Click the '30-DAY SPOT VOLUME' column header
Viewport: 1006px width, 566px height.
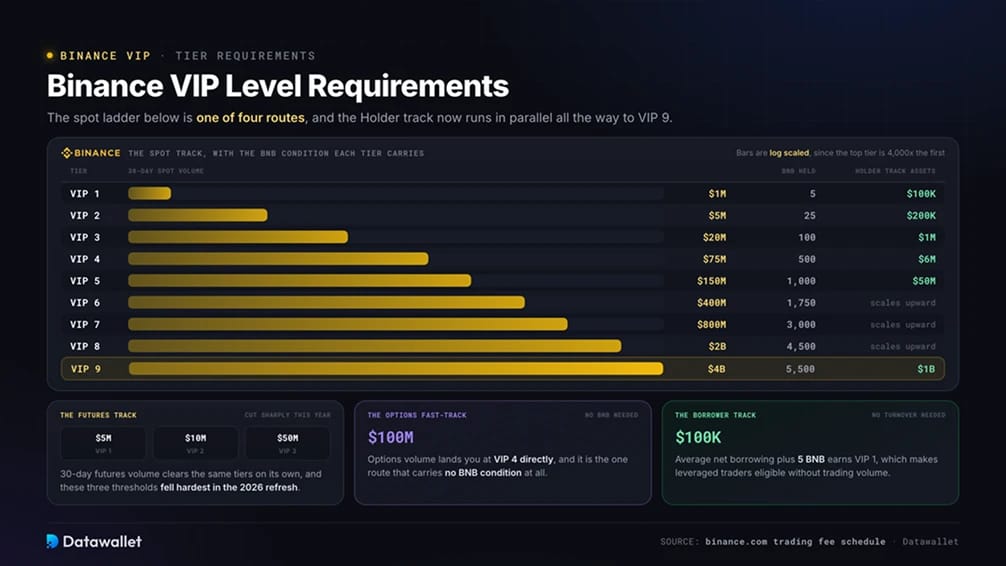click(x=166, y=171)
